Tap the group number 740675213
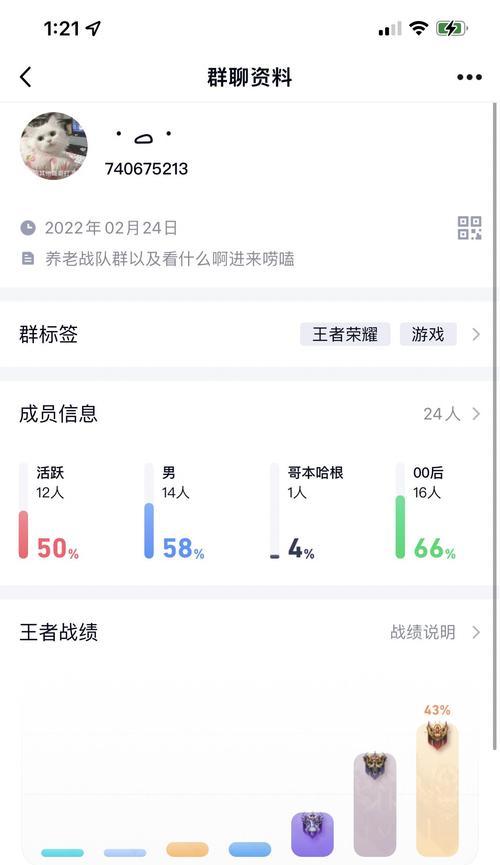 [146, 169]
